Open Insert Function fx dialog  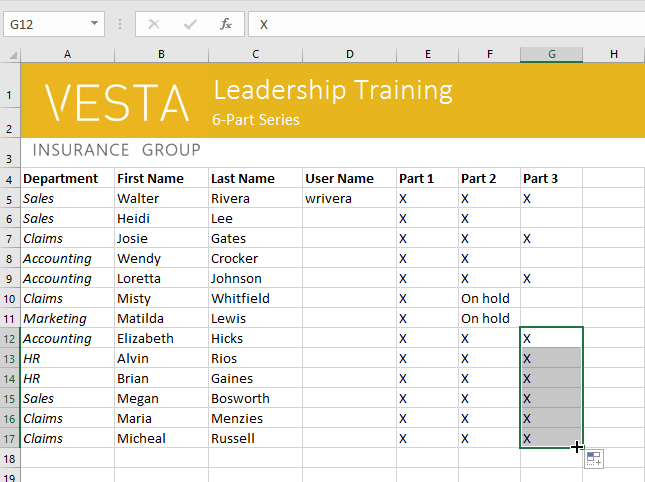point(226,23)
